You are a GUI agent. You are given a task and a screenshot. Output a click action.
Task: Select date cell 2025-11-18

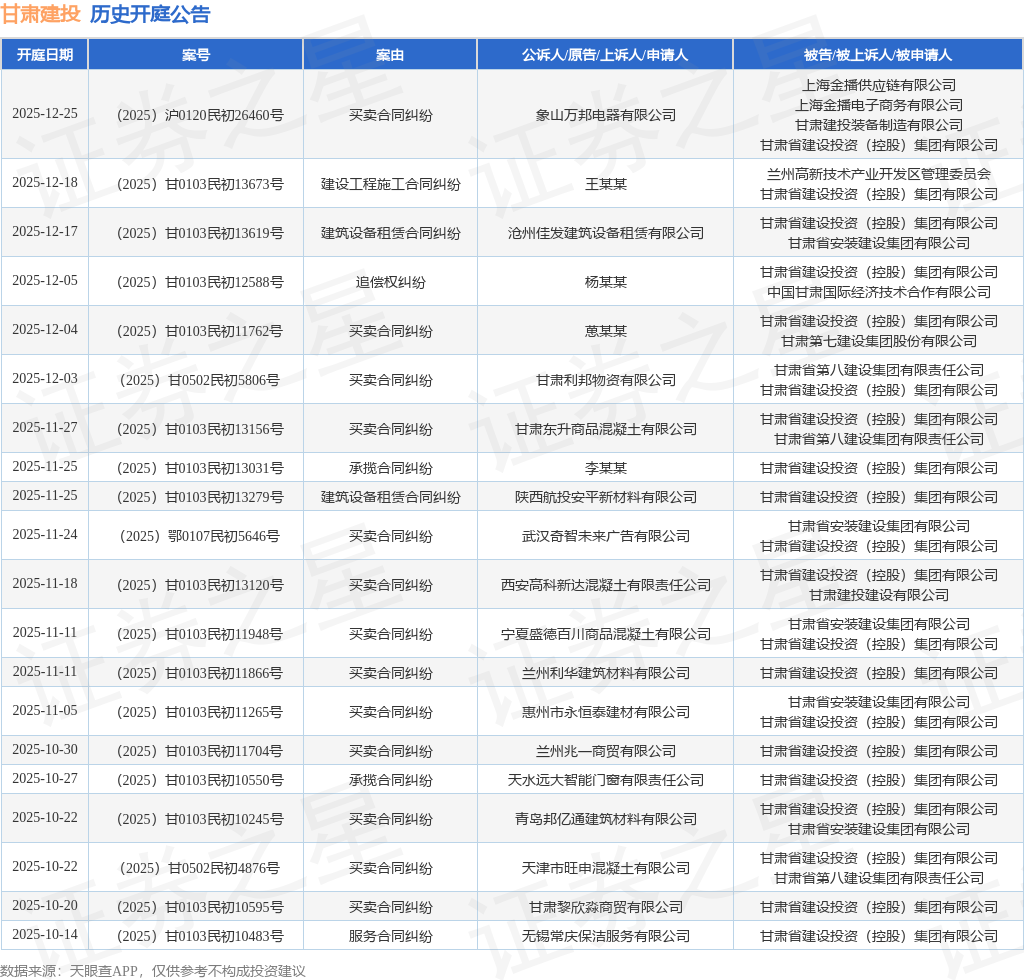click(x=44, y=584)
